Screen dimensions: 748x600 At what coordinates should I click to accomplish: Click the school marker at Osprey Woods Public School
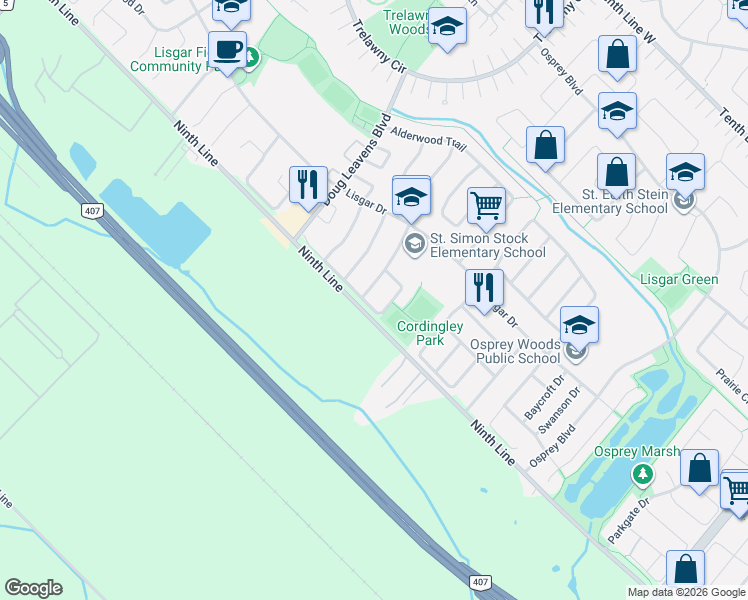[579, 327]
